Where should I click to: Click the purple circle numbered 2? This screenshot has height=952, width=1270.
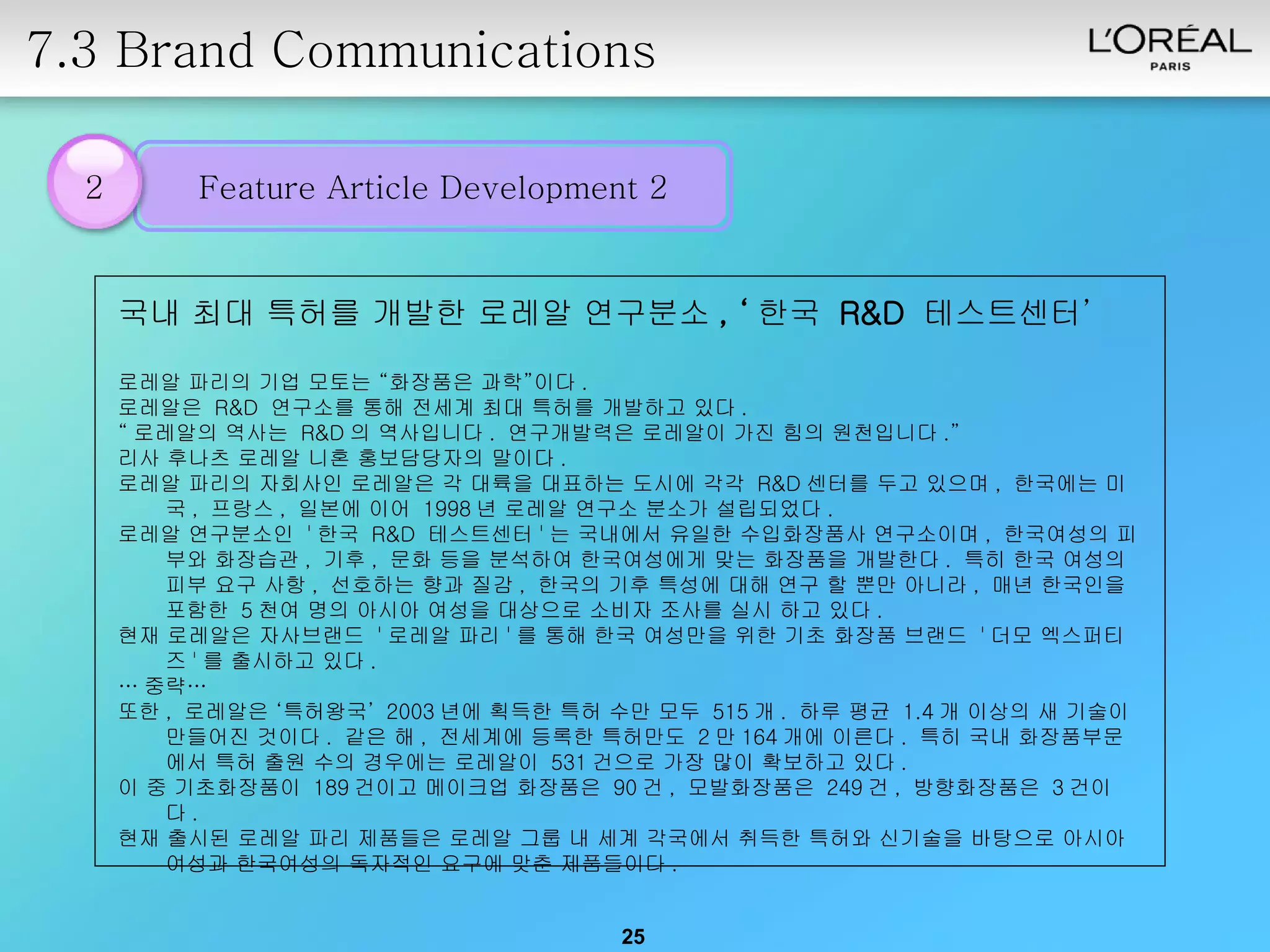tap(94, 182)
